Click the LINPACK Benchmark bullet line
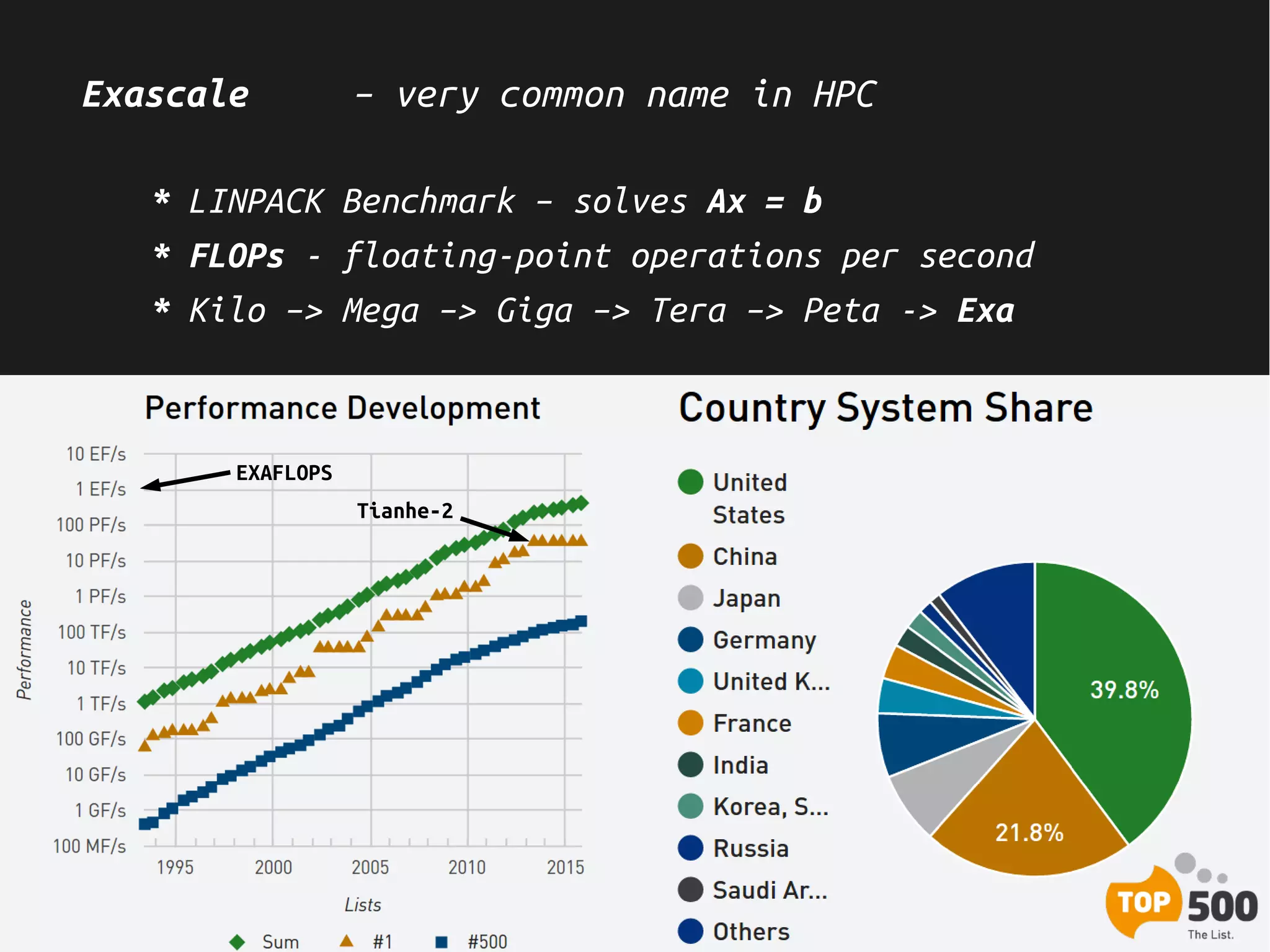This screenshot has height=952, width=1270. (x=487, y=201)
